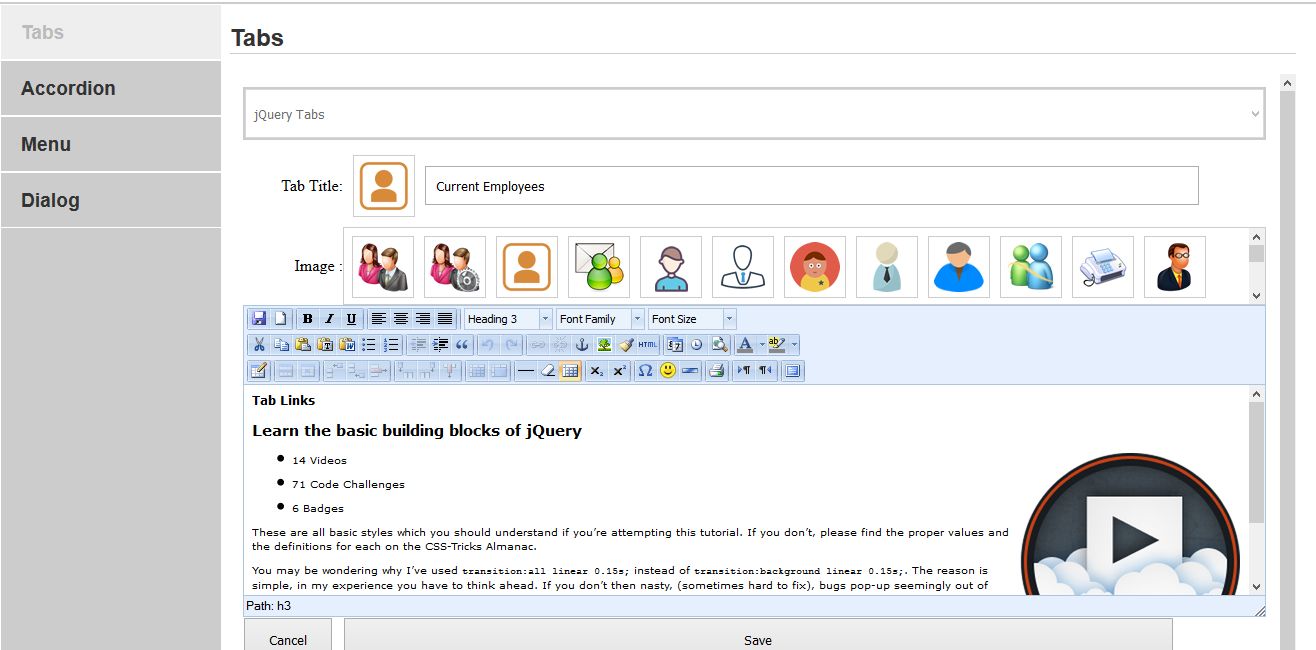Click the Copy icon in editor toolbar
Image resolution: width=1316 pixels, height=650 pixels.
pos(281,345)
